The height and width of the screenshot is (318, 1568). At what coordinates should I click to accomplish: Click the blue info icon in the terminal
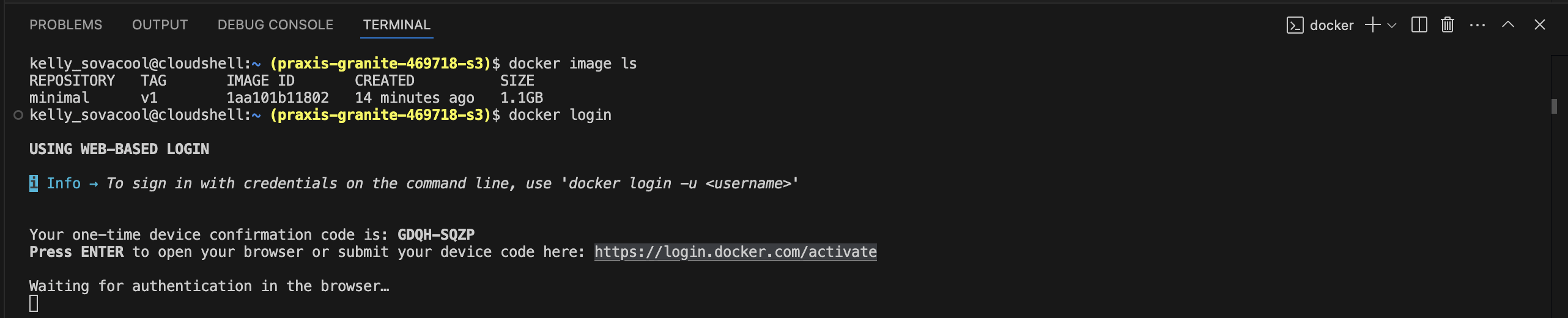pyautogui.click(x=34, y=183)
